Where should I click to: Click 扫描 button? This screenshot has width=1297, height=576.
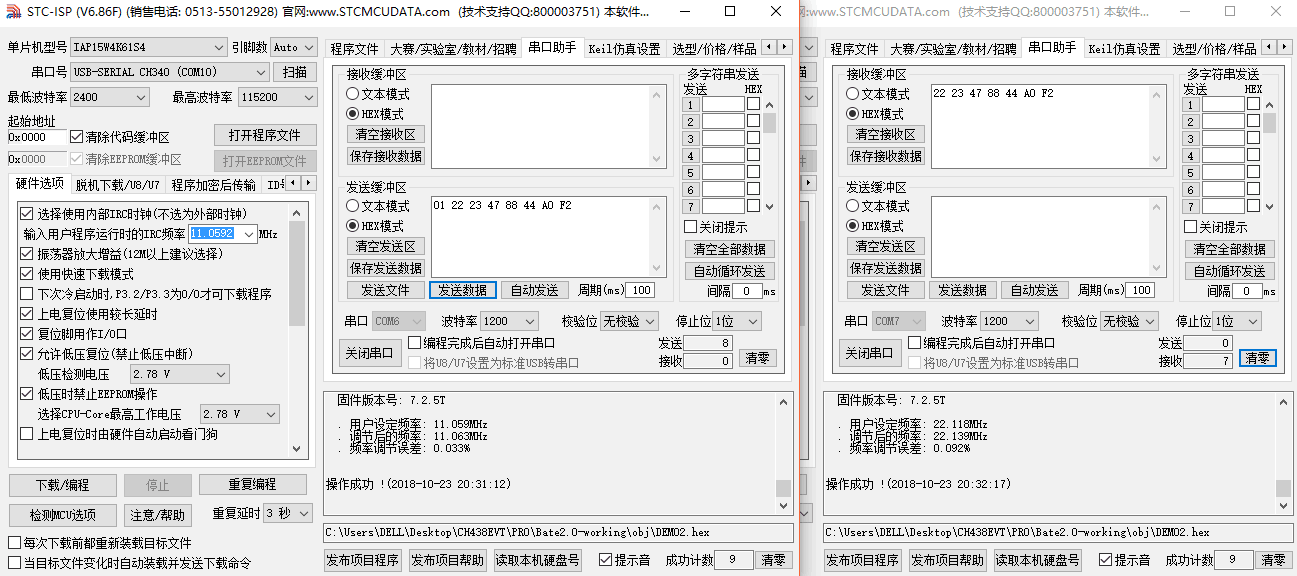coord(294,72)
